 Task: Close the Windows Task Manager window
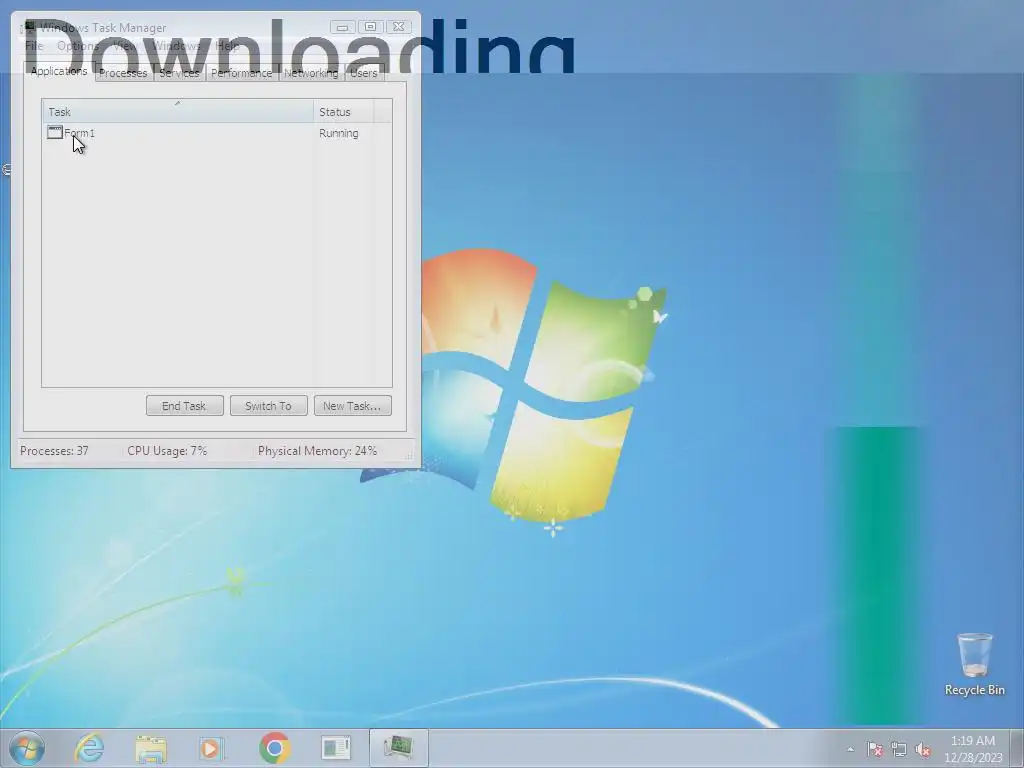(398, 27)
